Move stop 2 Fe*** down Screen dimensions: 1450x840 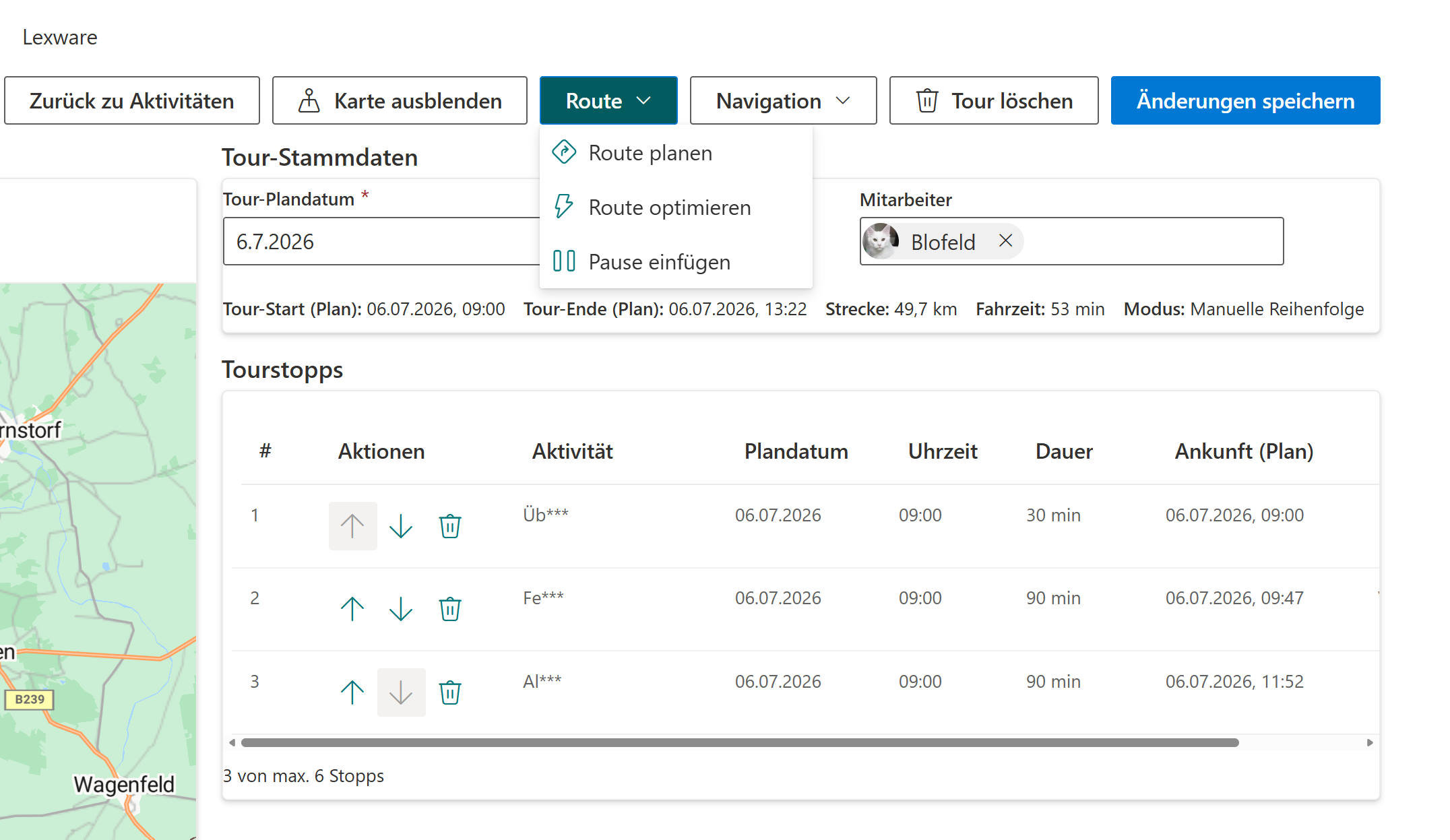pos(401,609)
